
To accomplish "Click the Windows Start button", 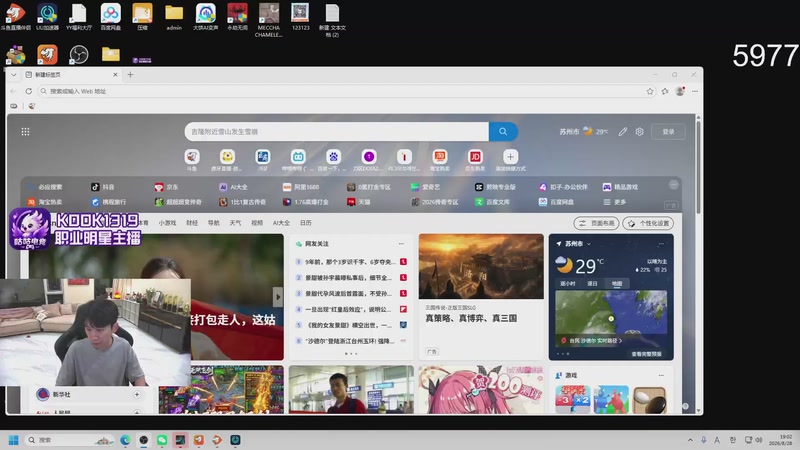I will tap(14, 440).
